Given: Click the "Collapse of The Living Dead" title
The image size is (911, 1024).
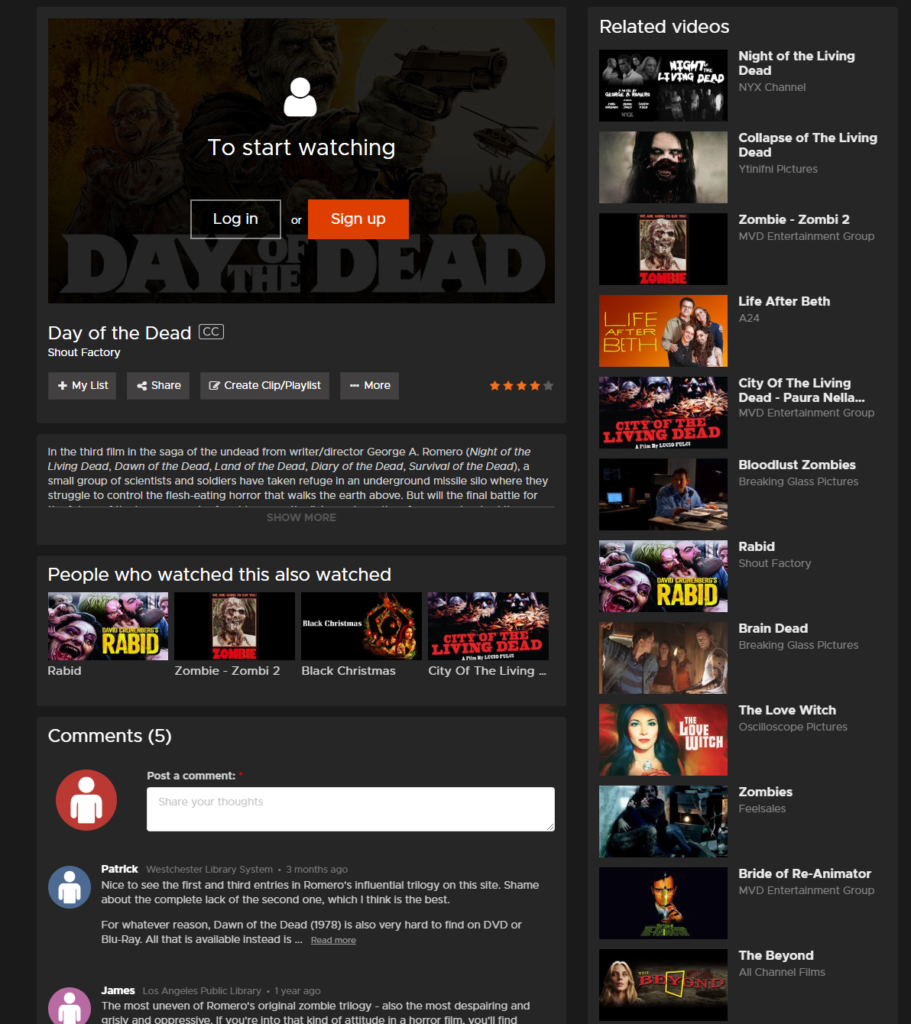Looking at the screenshot, I should pyautogui.click(x=807, y=145).
